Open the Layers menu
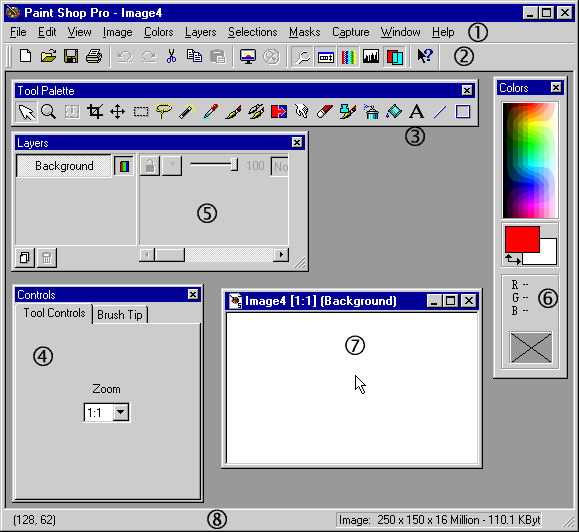The height and width of the screenshot is (532, 579). (x=201, y=32)
